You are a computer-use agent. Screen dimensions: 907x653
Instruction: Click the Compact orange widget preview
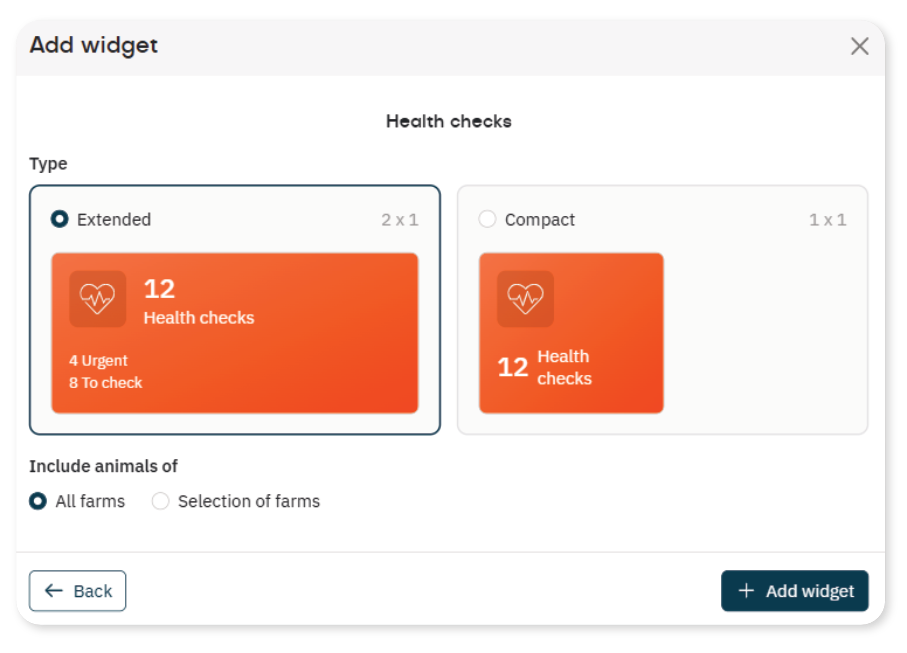click(571, 333)
